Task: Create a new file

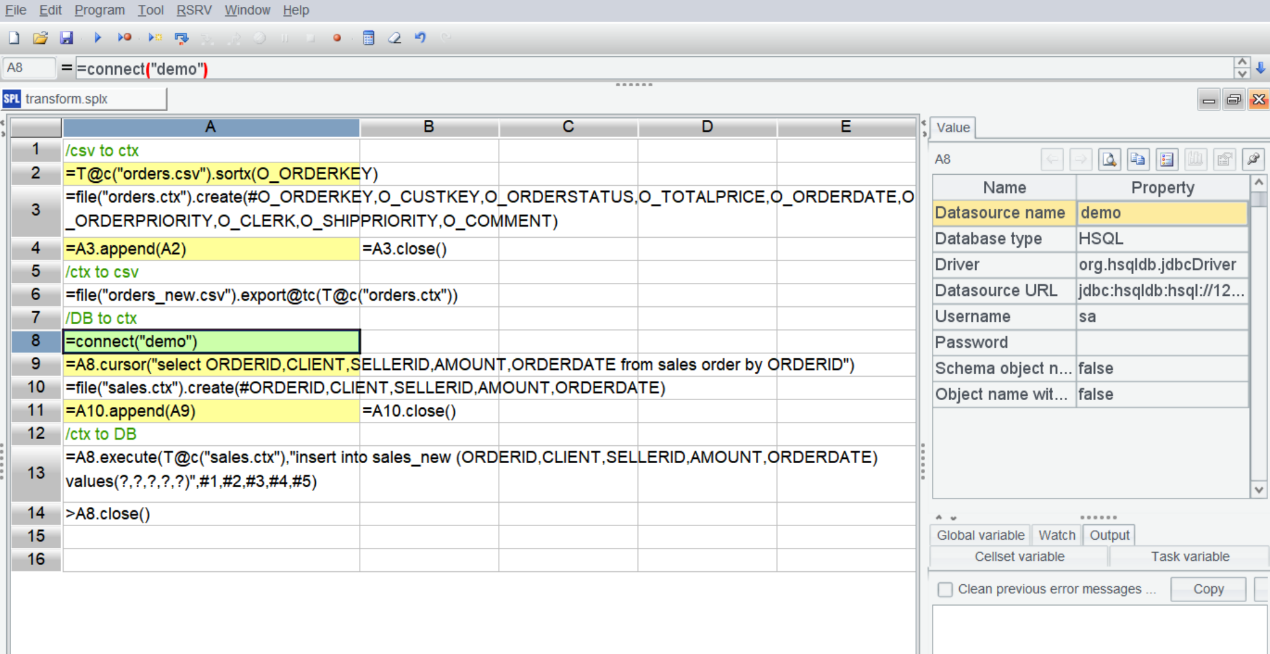Action: [13, 36]
